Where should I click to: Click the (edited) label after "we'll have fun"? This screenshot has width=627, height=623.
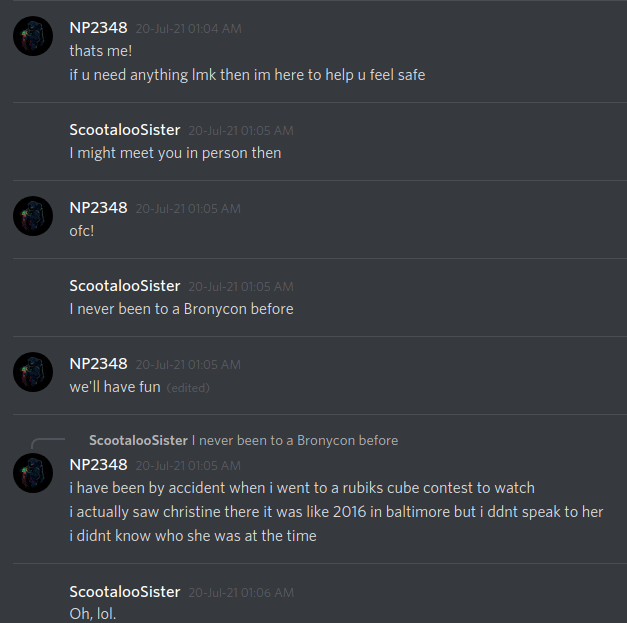pos(188,388)
